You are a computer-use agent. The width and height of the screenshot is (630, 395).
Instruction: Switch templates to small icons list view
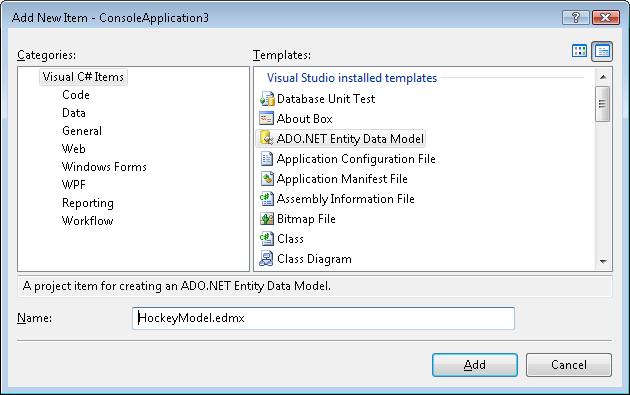[x=602, y=51]
